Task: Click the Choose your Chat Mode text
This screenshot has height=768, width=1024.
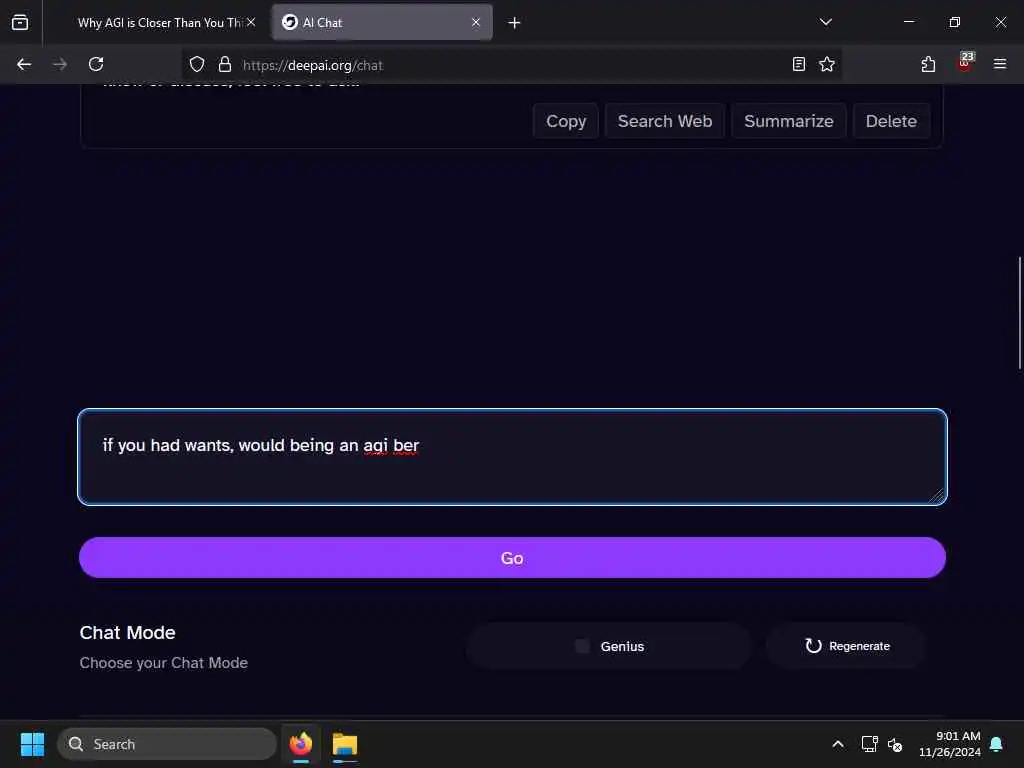Action: click(x=164, y=663)
